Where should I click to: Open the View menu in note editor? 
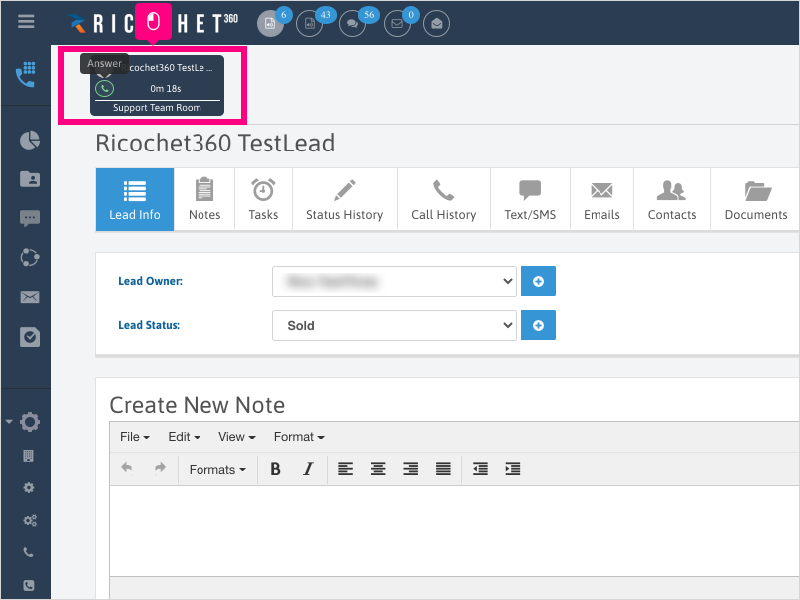[x=237, y=437]
